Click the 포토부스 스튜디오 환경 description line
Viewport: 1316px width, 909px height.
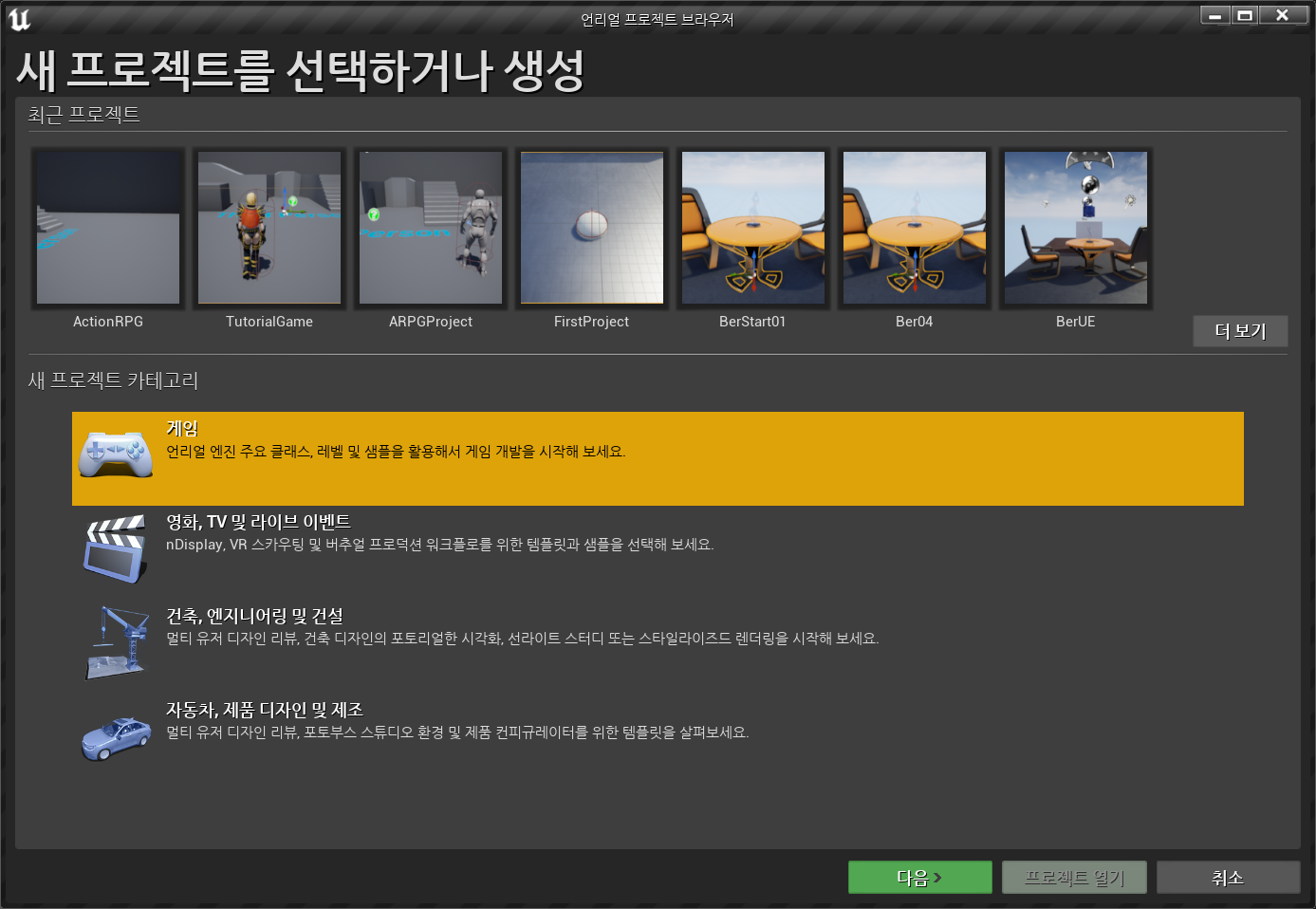[x=457, y=733]
